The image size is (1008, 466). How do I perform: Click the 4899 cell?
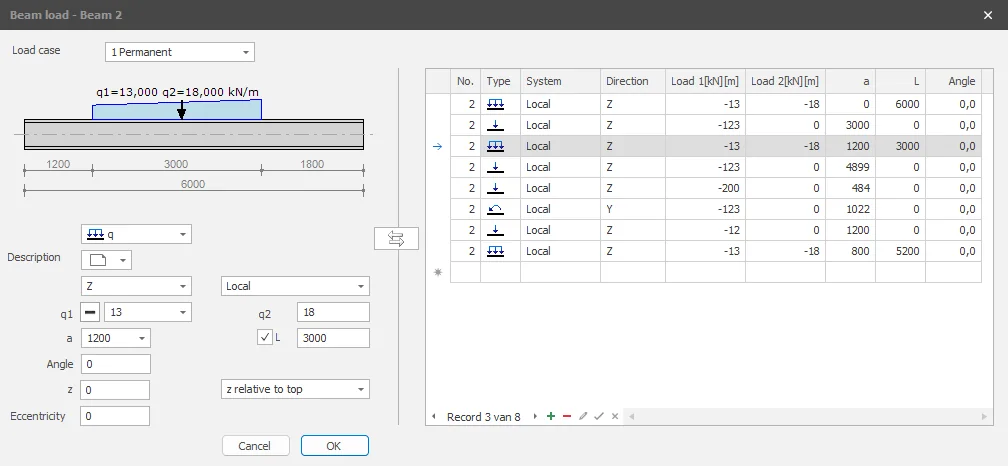(x=850, y=167)
